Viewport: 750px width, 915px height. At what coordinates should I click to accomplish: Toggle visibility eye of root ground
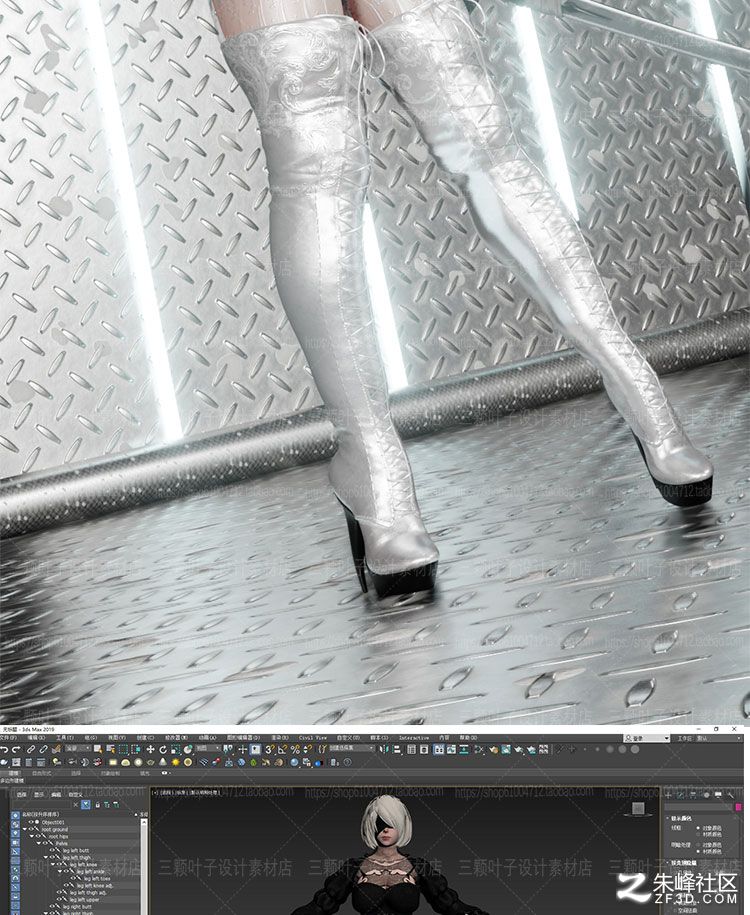31,829
